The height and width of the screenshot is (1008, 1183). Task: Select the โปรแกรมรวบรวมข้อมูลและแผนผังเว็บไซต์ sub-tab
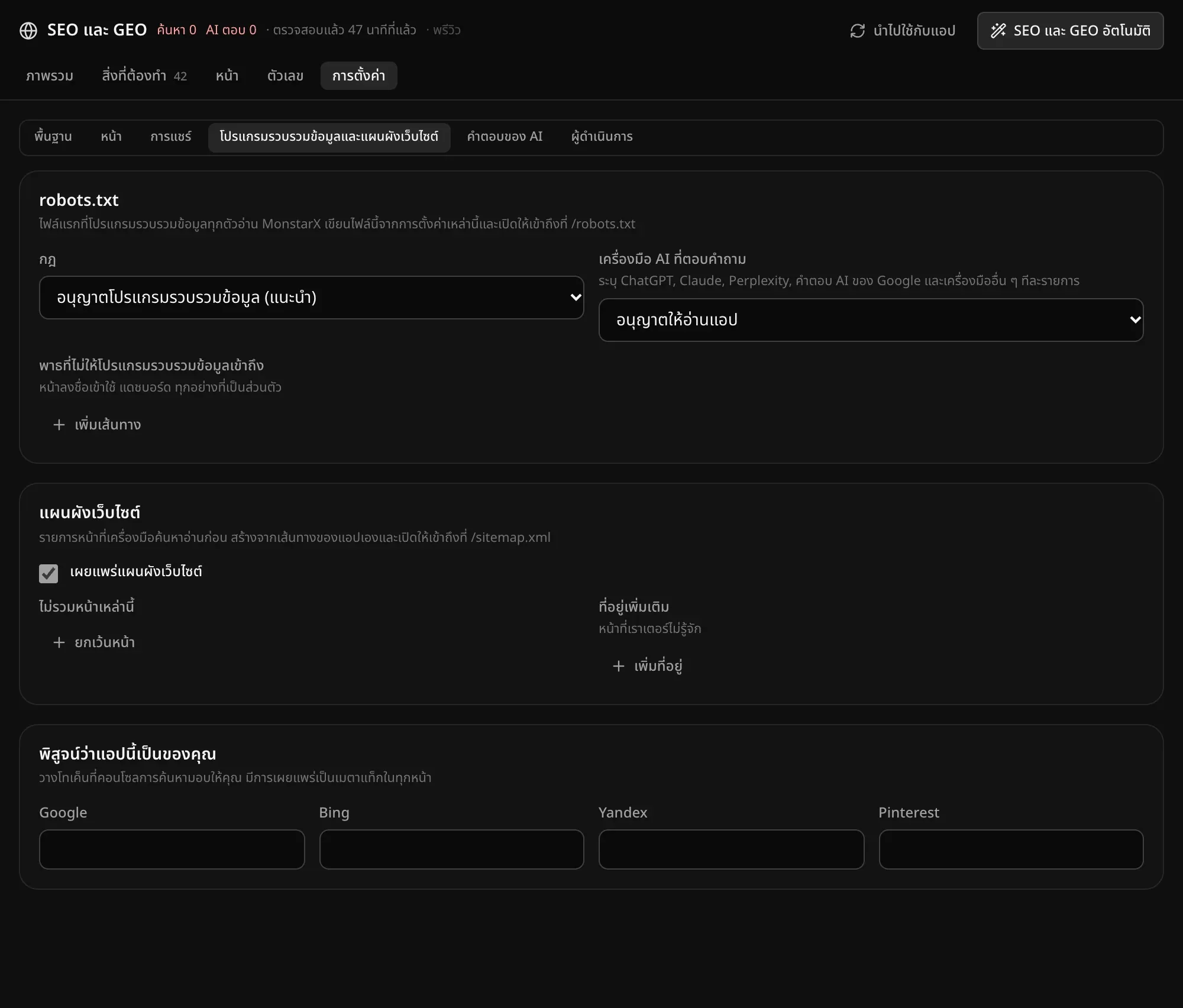coord(329,137)
